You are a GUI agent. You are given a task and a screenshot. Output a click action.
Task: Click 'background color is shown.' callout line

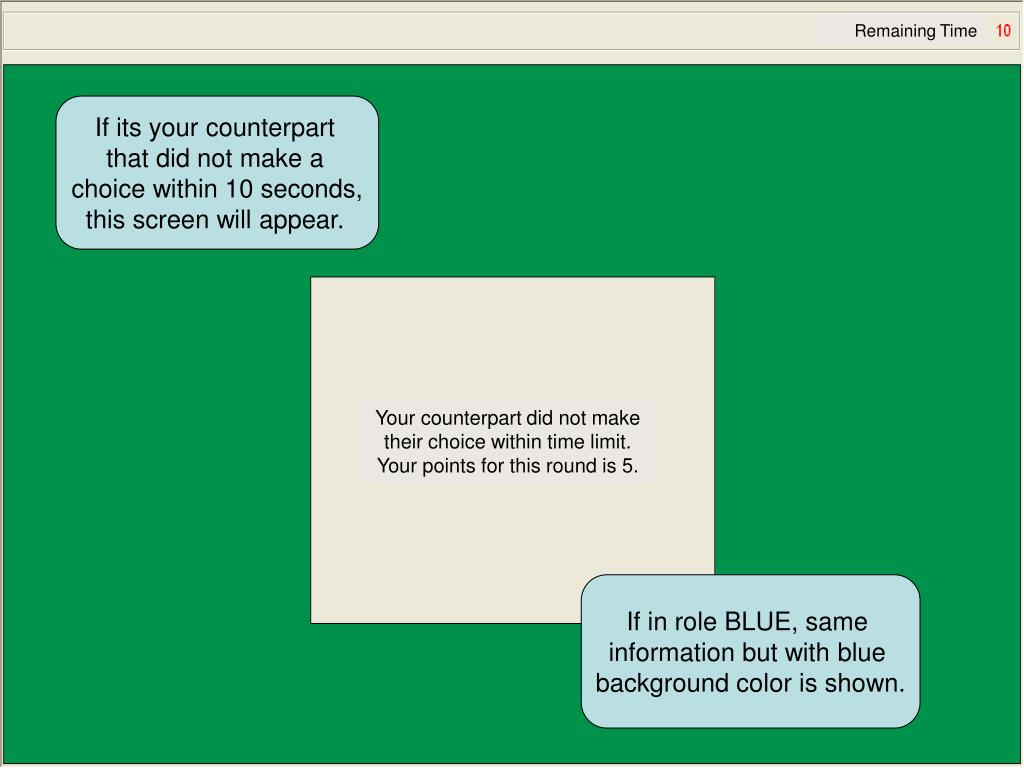[x=750, y=683]
